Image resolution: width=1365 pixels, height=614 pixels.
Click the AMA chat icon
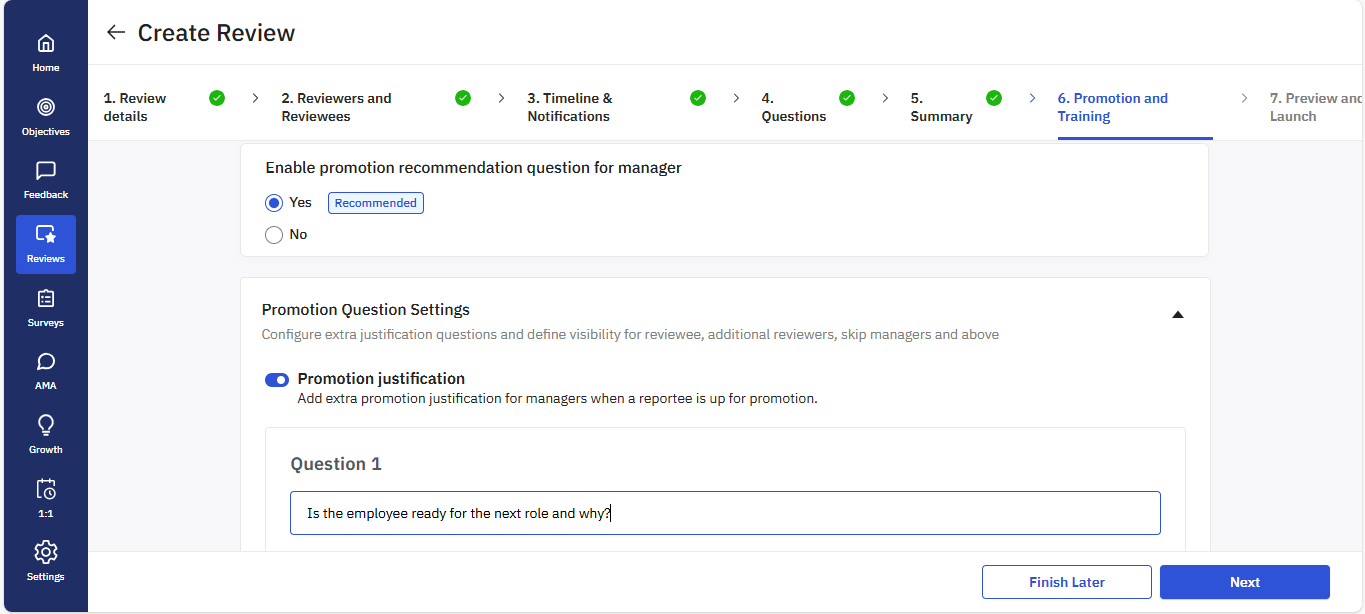[46, 370]
